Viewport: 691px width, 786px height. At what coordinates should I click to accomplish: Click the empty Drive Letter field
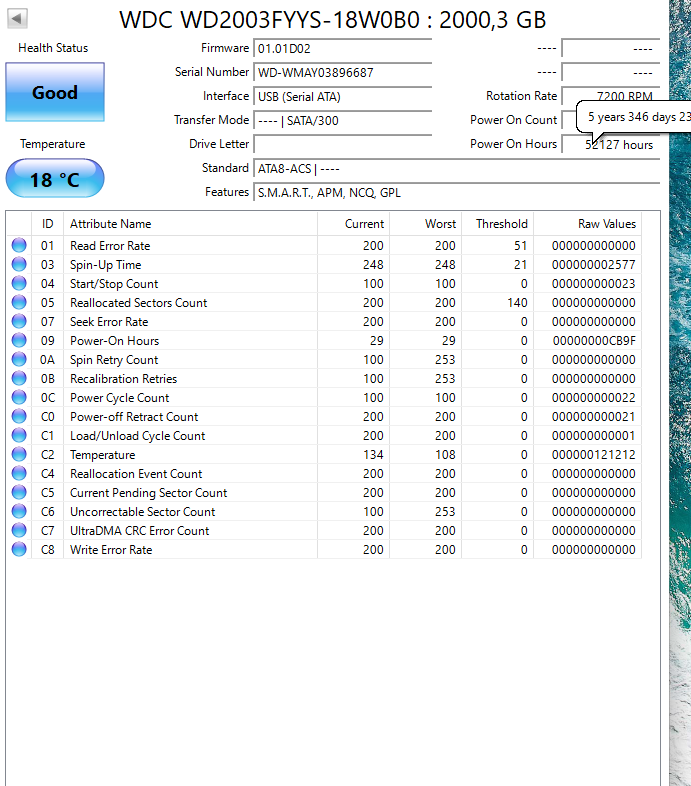[x=342, y=145]
